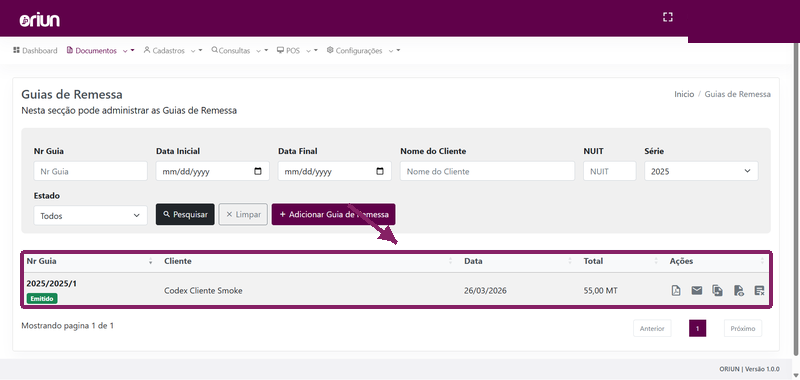
Task: Click the ORIUN logo
Action: pos(40,20)
